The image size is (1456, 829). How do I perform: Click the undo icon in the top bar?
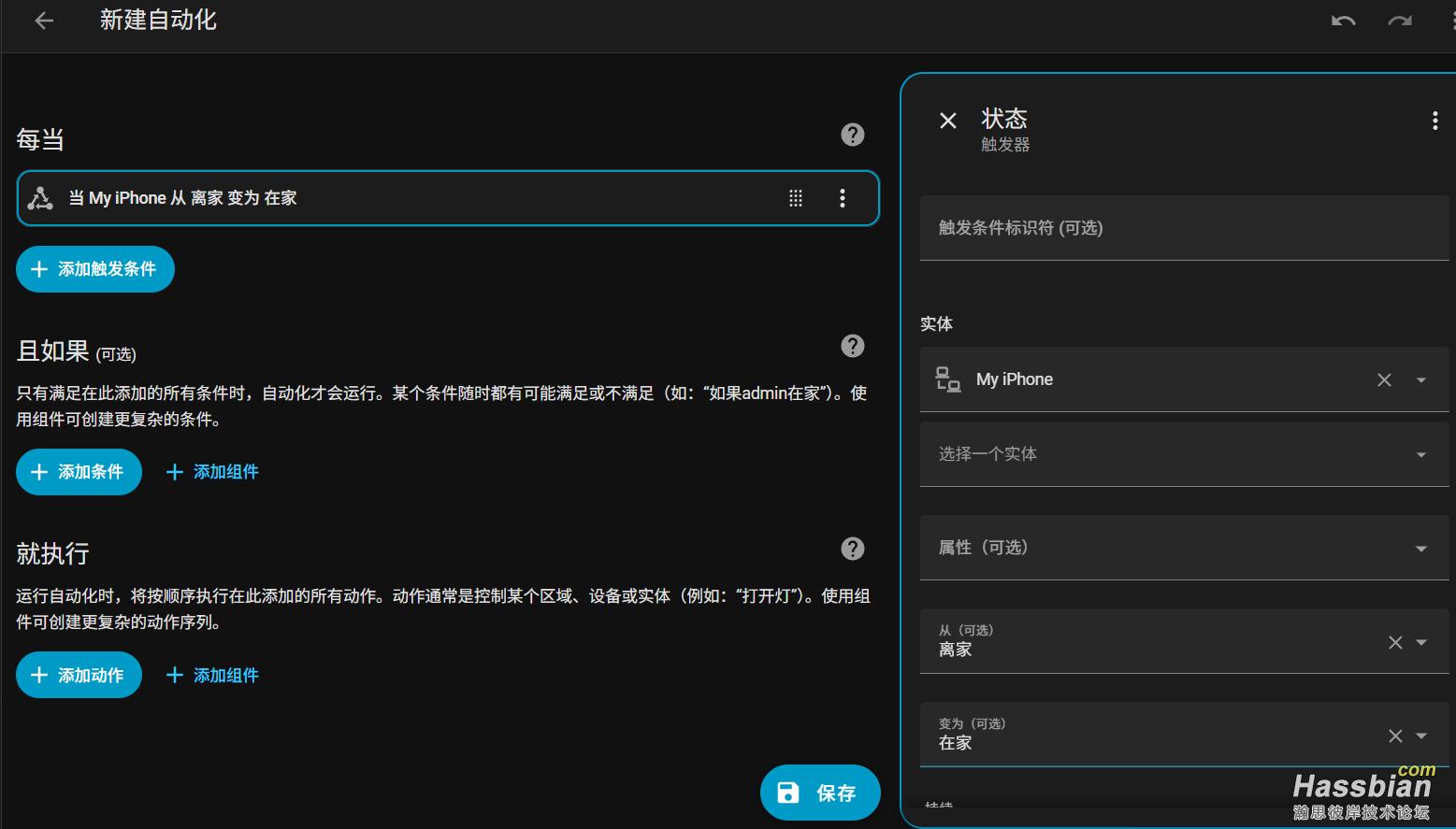click(1343, 21)
